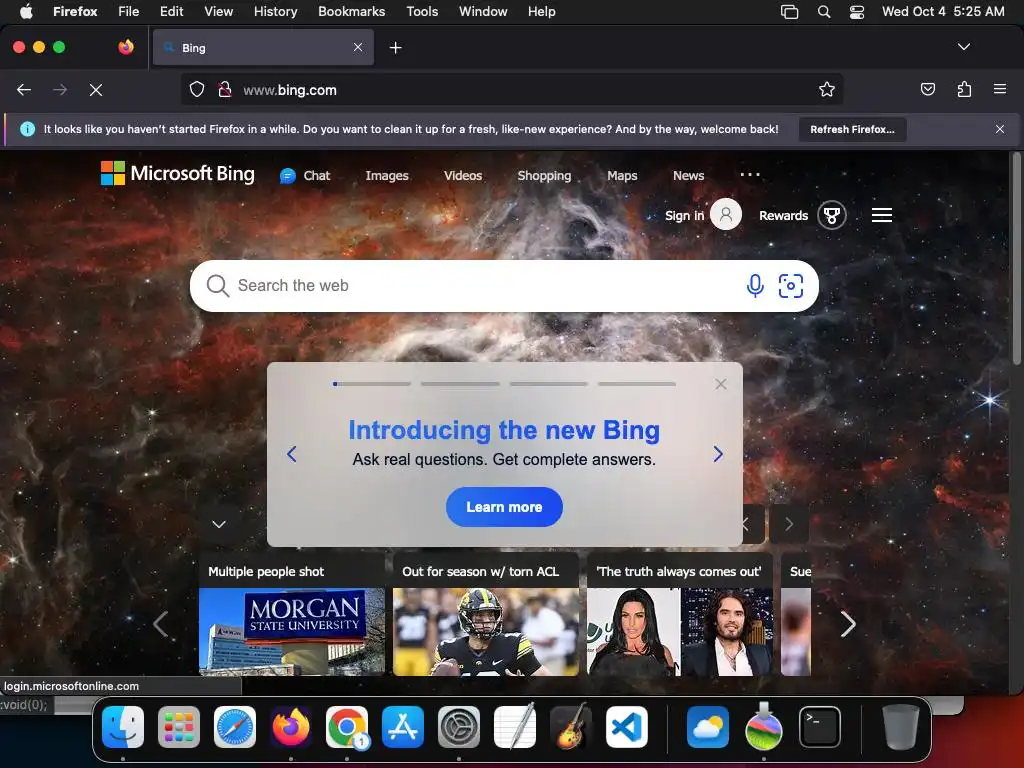Close the Bing tab
The image size is (1024, 768).
[x=358, y=47]
